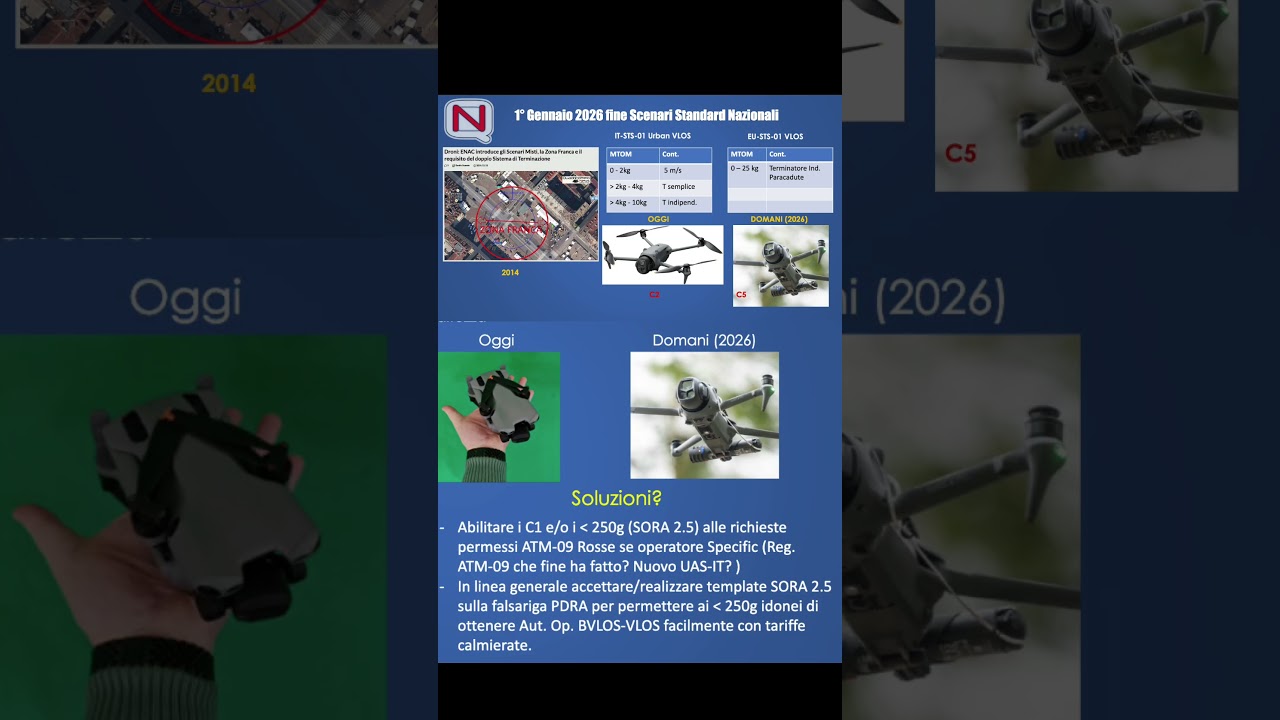The image size is (1280, 720).
Task: Select the "0 - 2kg" table cell
Action: coord(633,170)
